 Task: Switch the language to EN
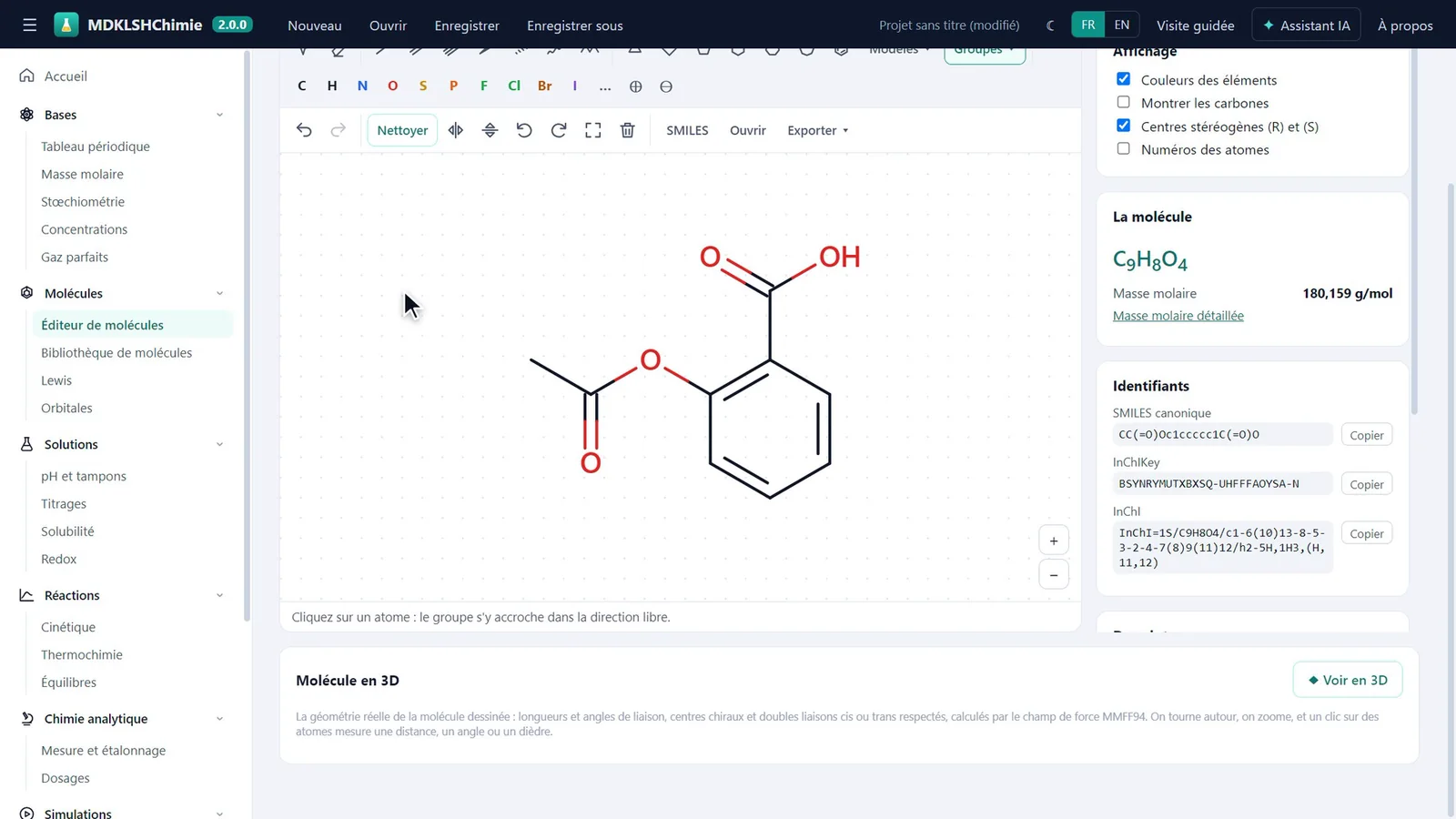(1122, 25)
